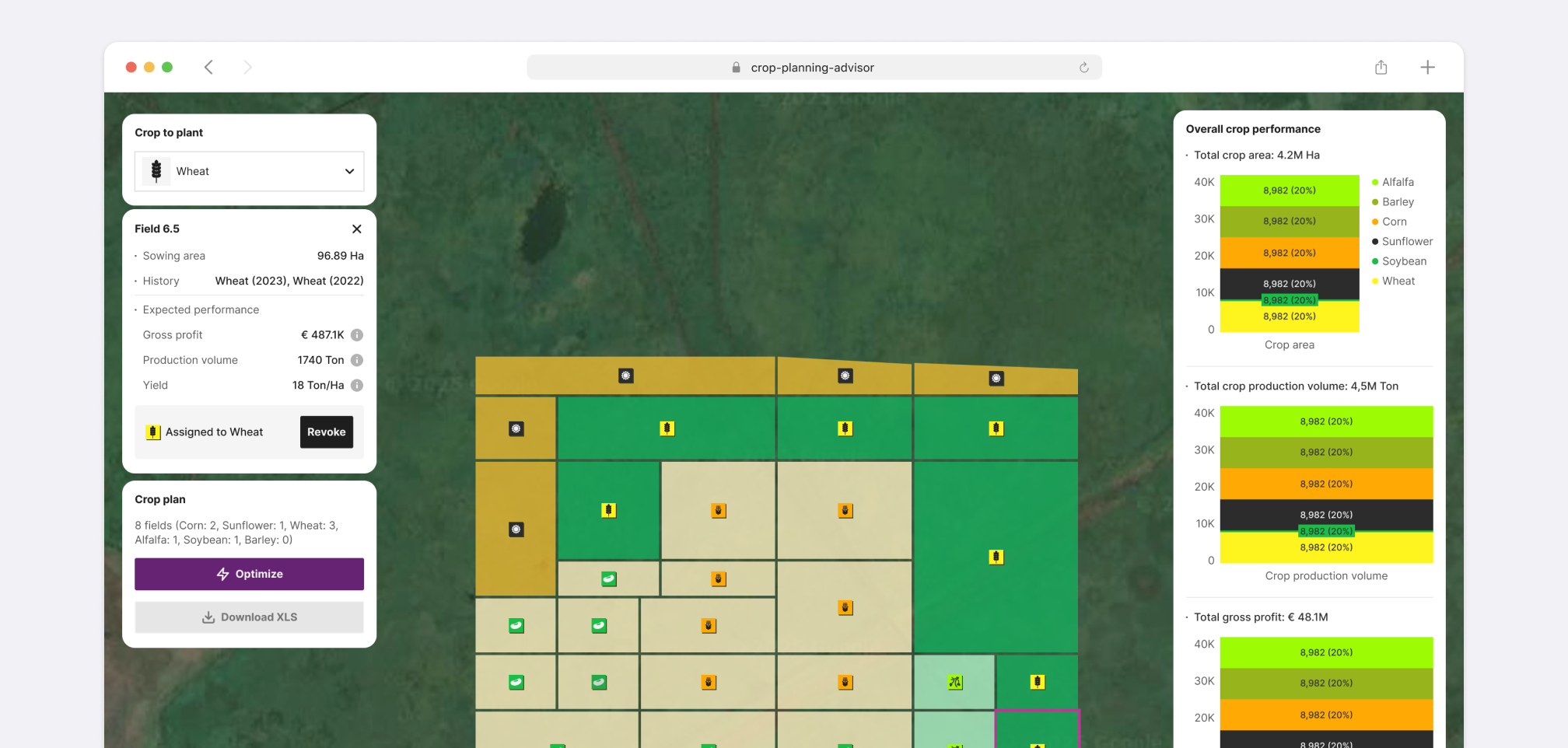Go back with browser back arrow

[x=208, y=68]
